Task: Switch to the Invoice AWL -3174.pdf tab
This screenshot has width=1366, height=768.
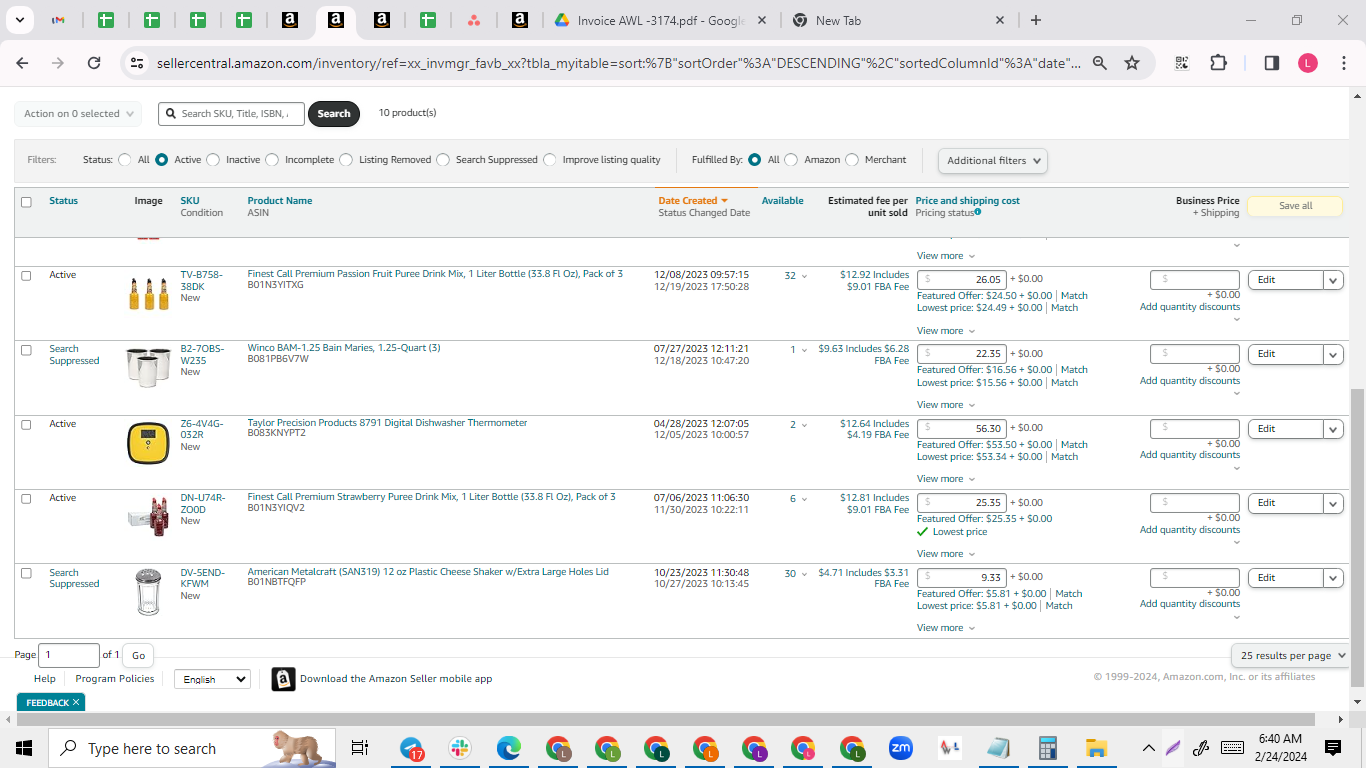Action: pyautogui.click(x=660, y=20)
